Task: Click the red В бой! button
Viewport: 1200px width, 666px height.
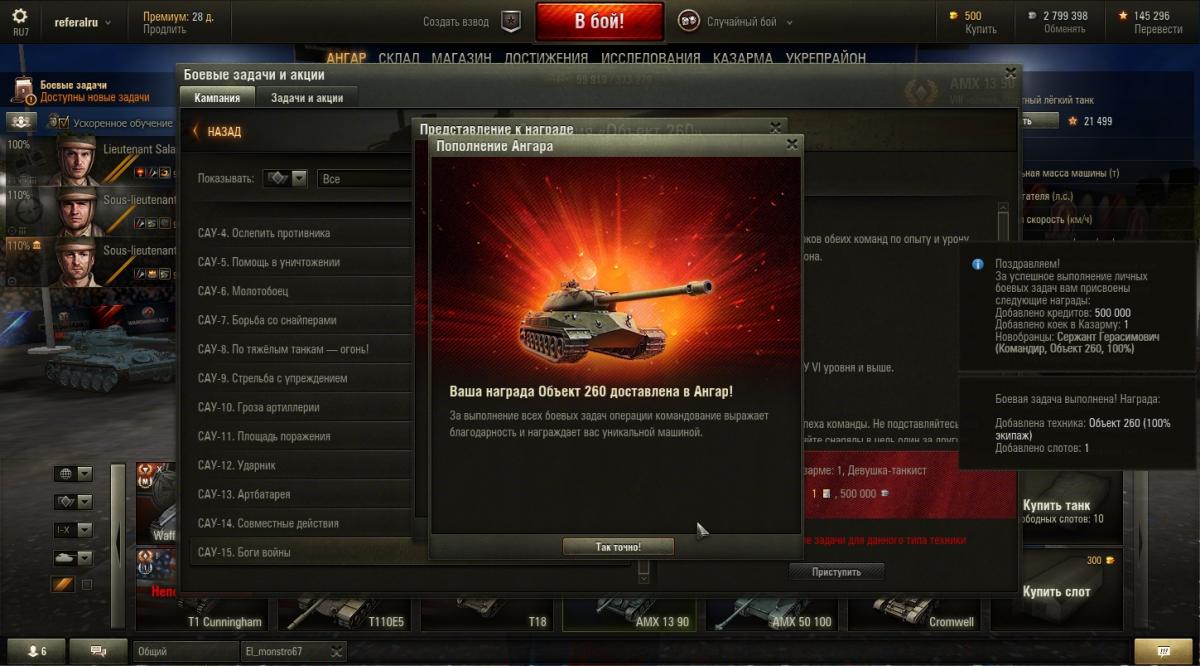Action: 599,21
